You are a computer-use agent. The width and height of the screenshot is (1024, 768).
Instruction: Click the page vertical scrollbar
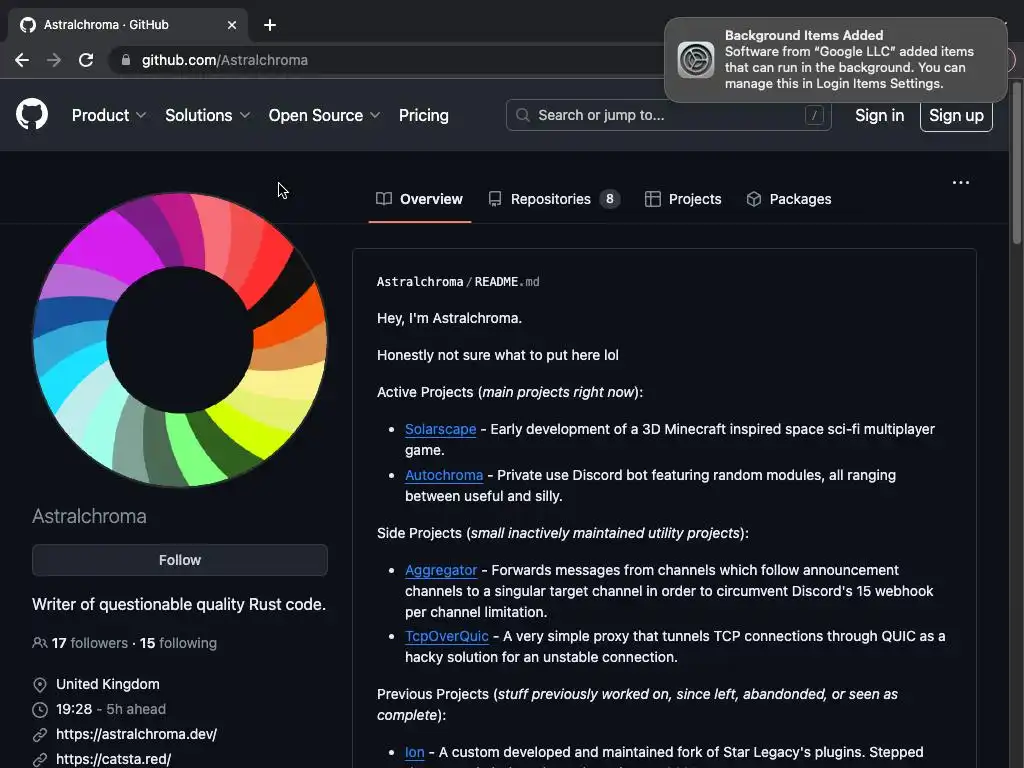1016,163
